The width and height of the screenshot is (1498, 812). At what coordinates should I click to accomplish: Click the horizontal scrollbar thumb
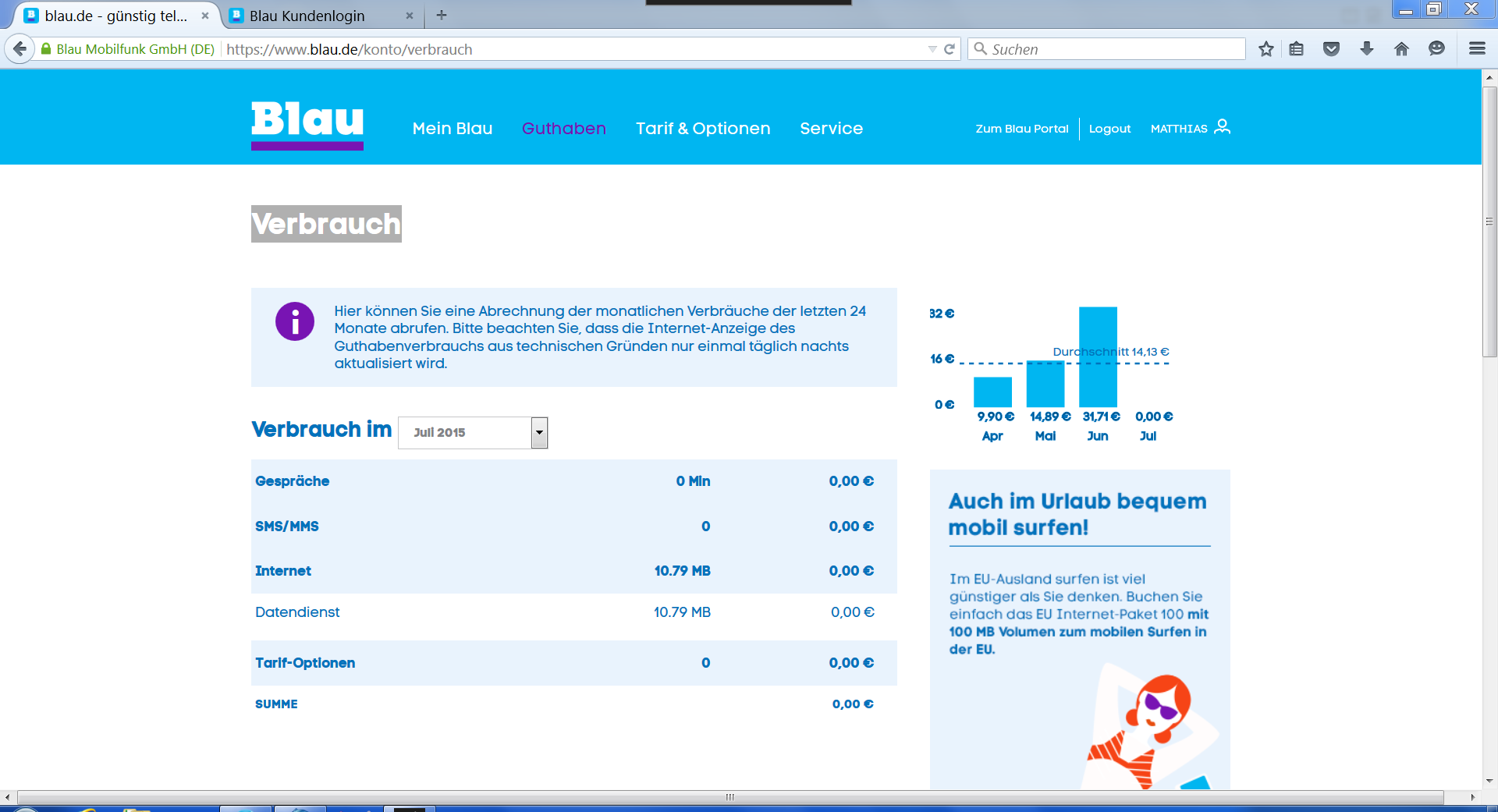click(730, 797)
